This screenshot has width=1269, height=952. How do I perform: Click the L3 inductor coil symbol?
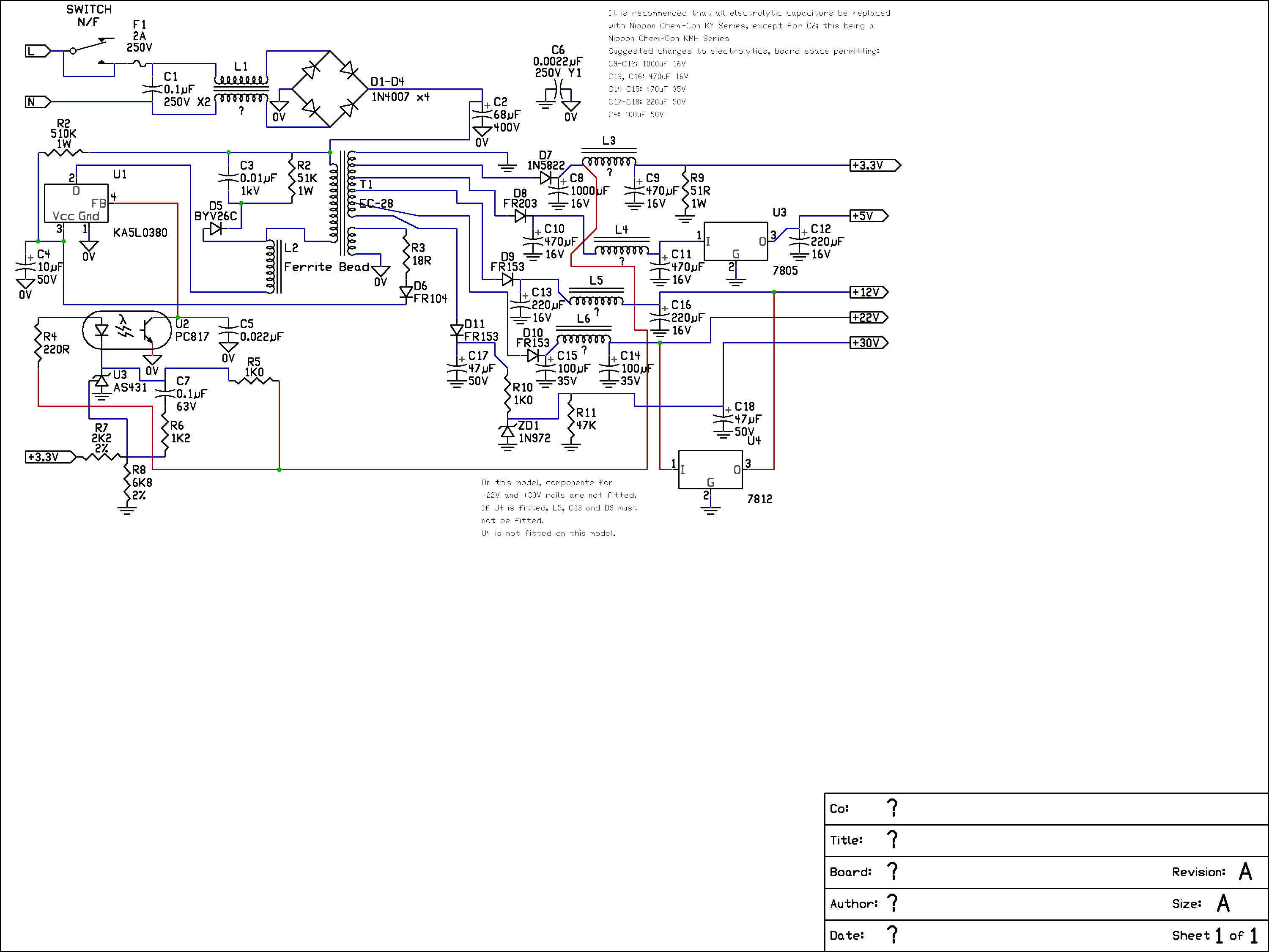[608, 157]
